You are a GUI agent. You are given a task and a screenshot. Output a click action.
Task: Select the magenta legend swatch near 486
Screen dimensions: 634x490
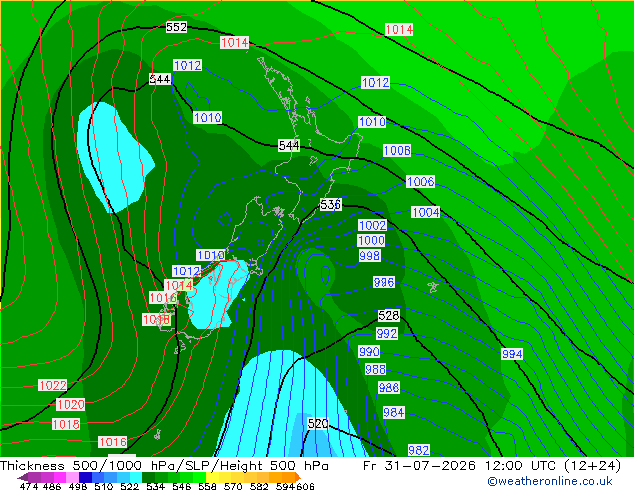[59, 477]
